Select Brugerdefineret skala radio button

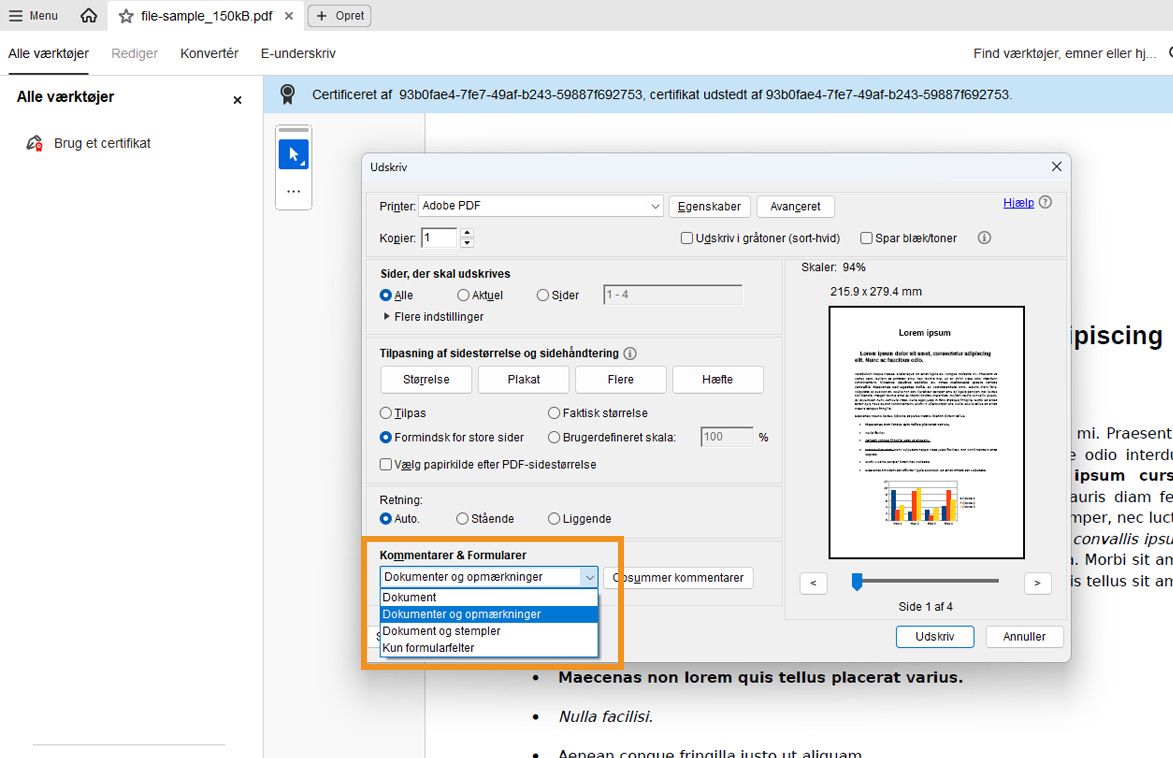[554, 437]
